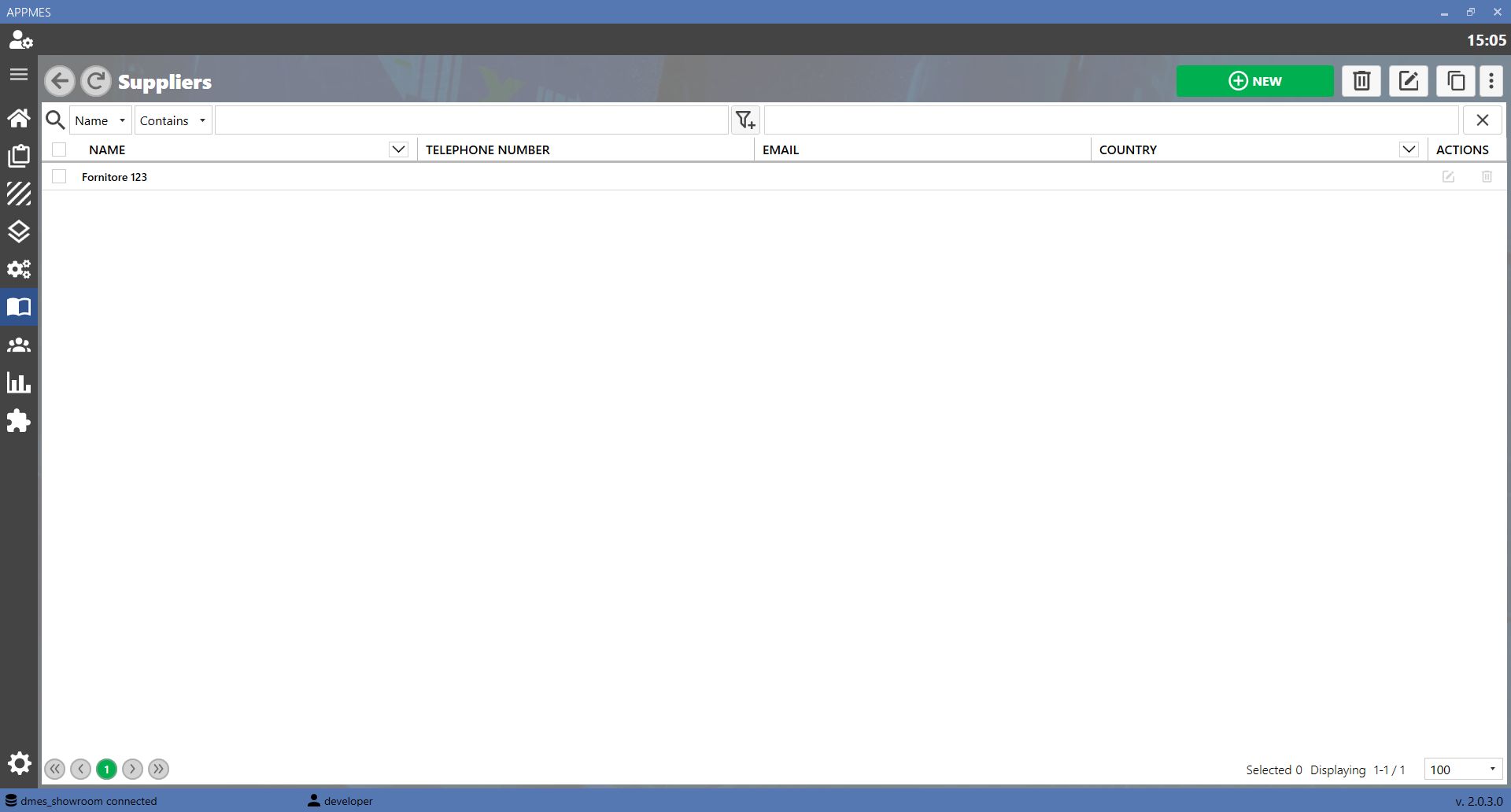This screenshot has height=812, width=1511.
Task: Delete selected suppliers with the toolbar trash button
Action: click(x=1361, y=81)
